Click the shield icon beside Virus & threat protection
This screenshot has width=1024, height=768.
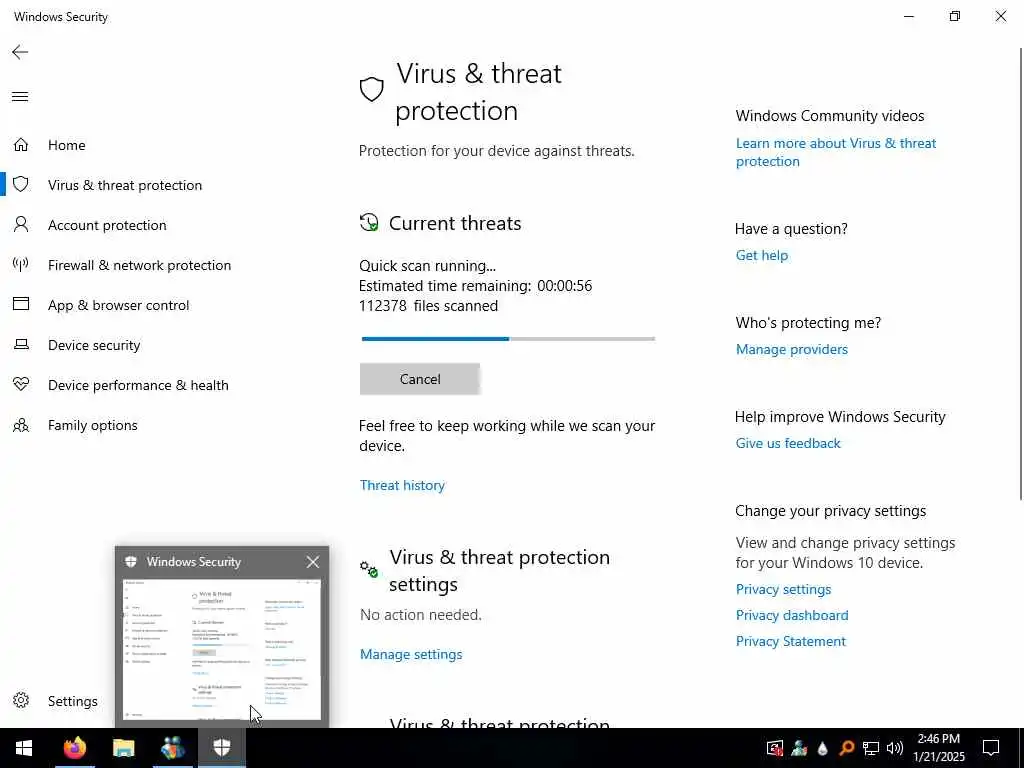point(21,184)
